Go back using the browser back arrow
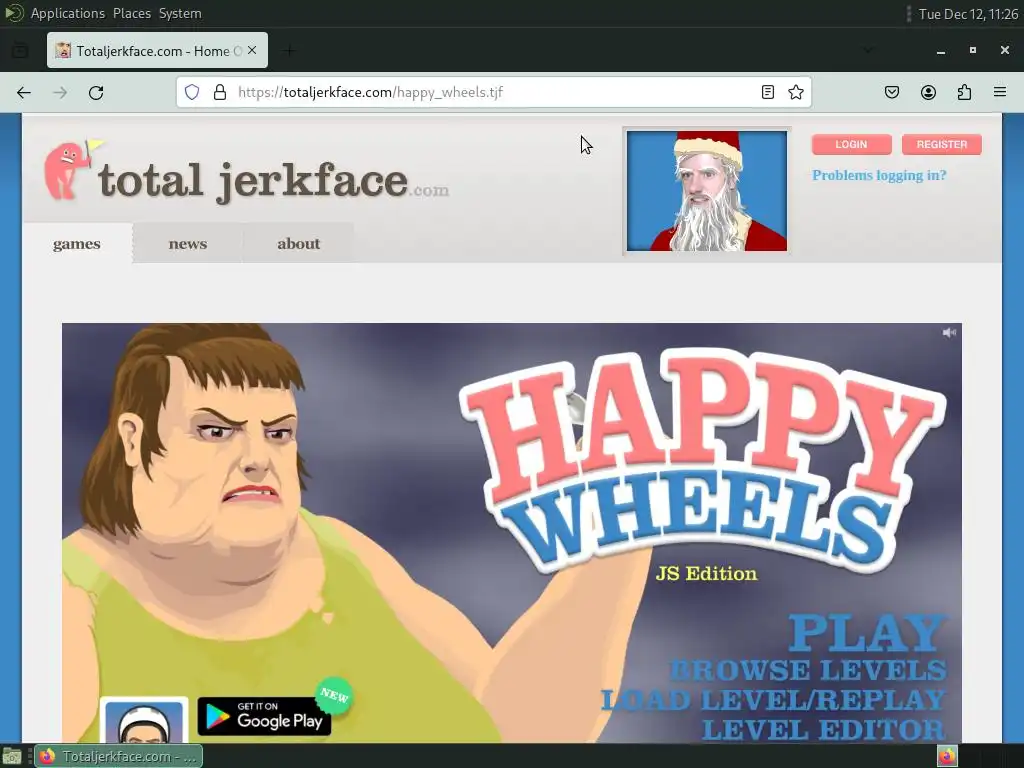The image size is (1024, 768). [x=24, y=93]
